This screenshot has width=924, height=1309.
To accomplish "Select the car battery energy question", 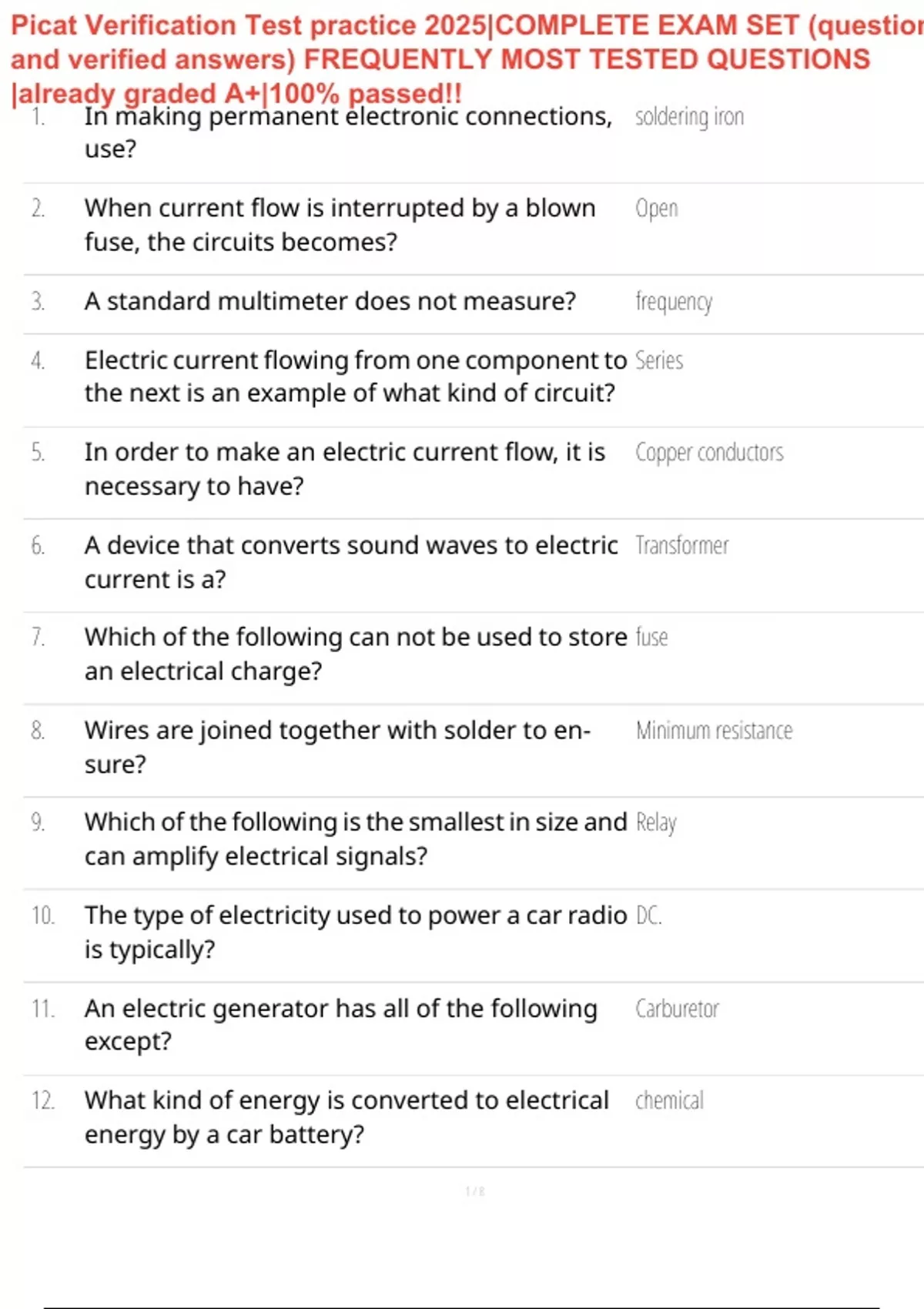I will click(x=346, y=1117).
